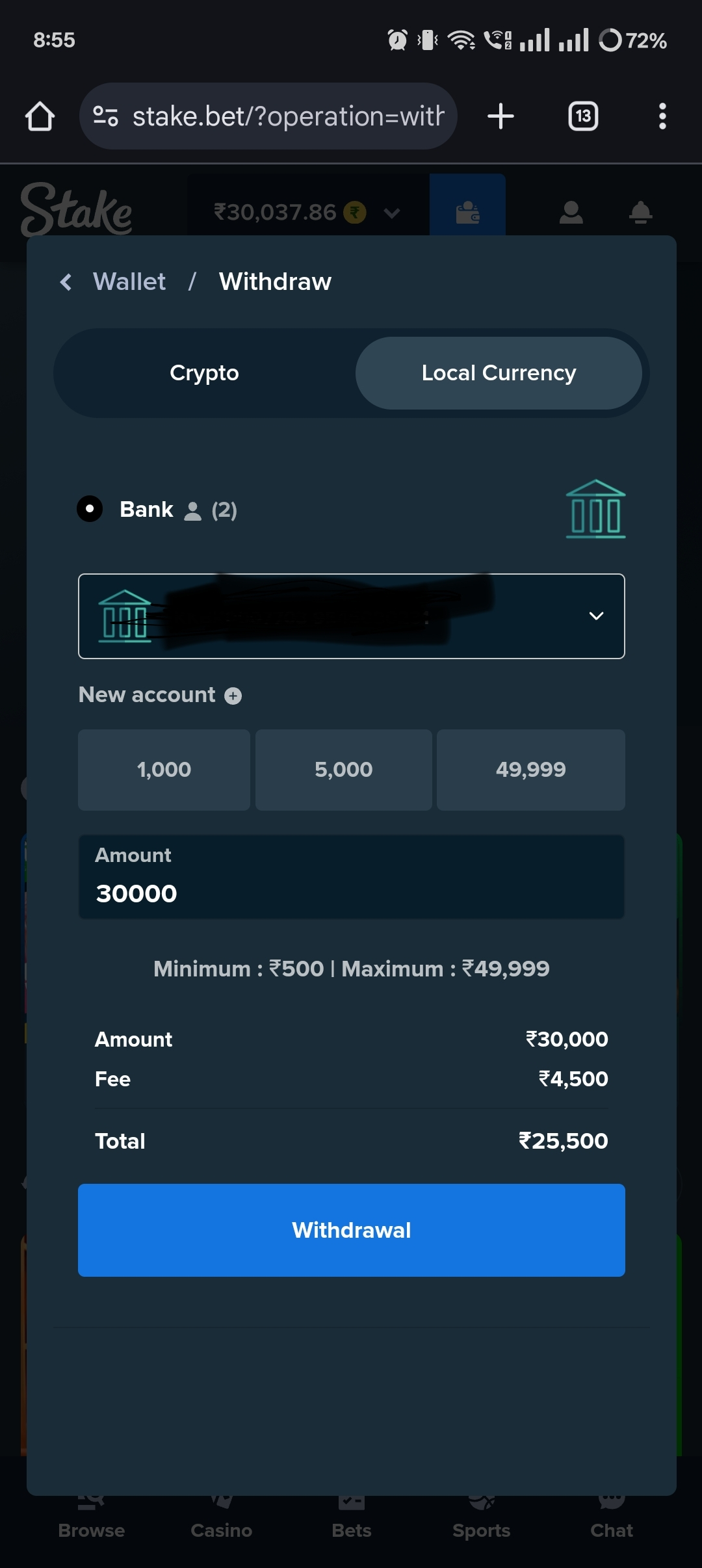The height and width of the screenshot is (1568, 702).
Task: Open the user profile icon
Action: (x=571, y=212)
